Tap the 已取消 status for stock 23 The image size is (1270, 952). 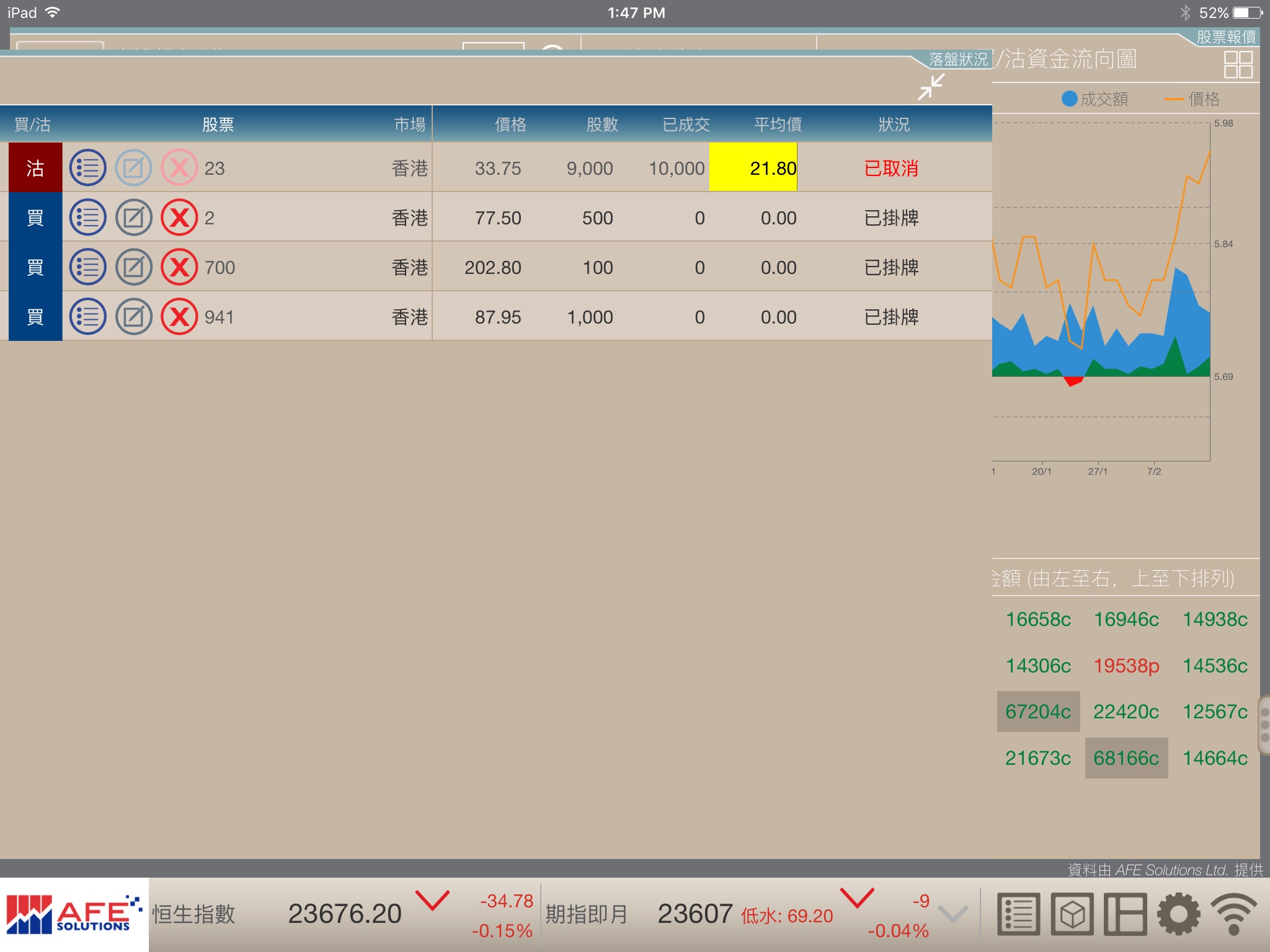891,168
